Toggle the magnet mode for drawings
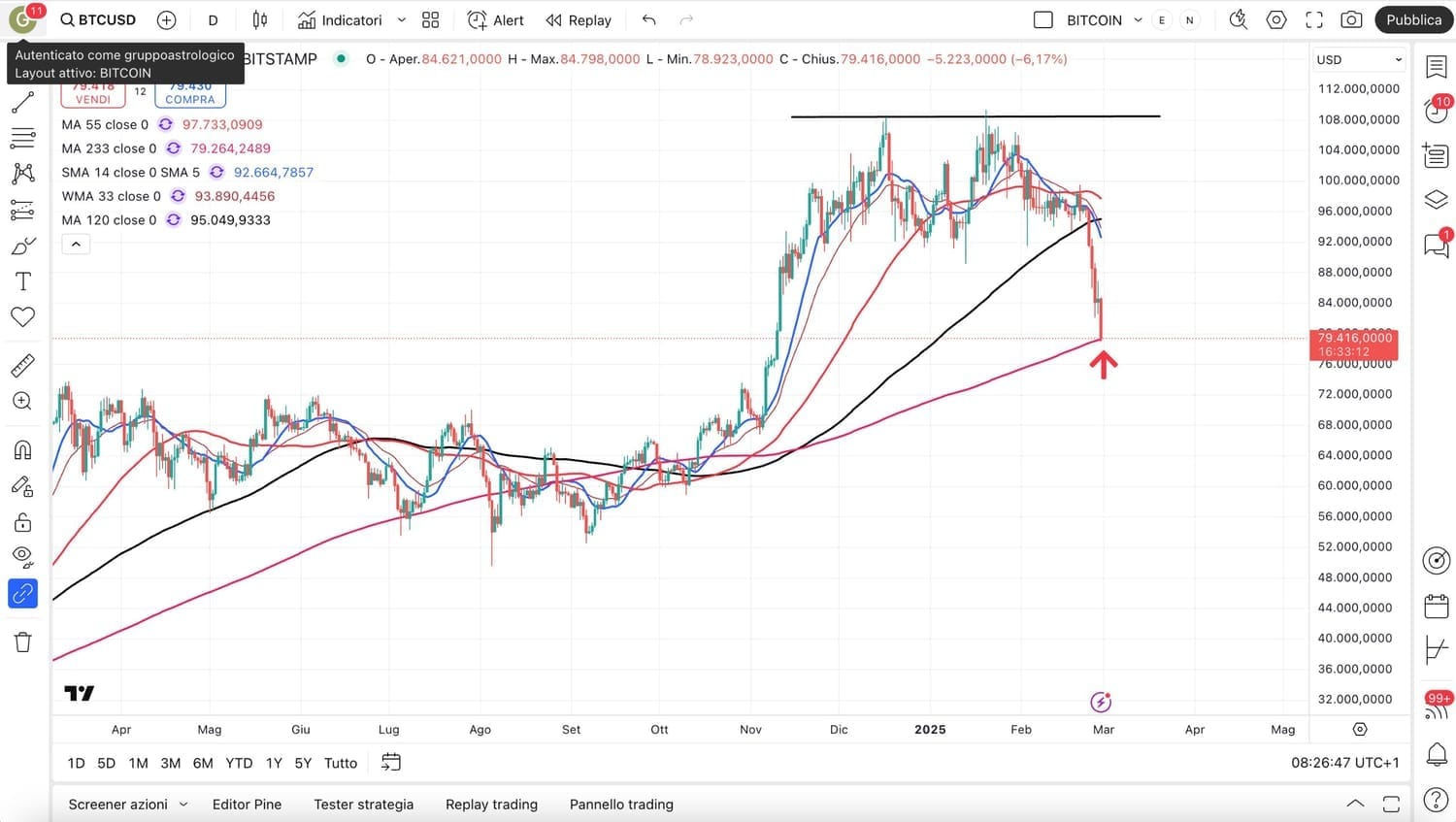The height and width of the screenshot is (822, 1456). (x=22, y=450)
